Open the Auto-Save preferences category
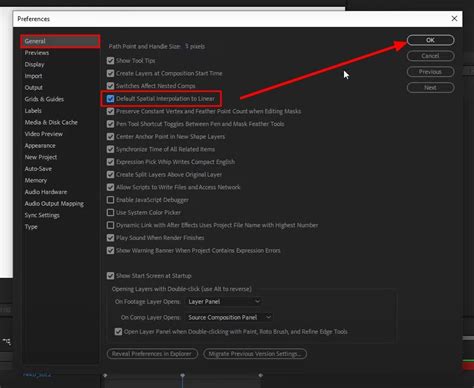This screenshot has height=388, width=474. click(x=38, y=169)
